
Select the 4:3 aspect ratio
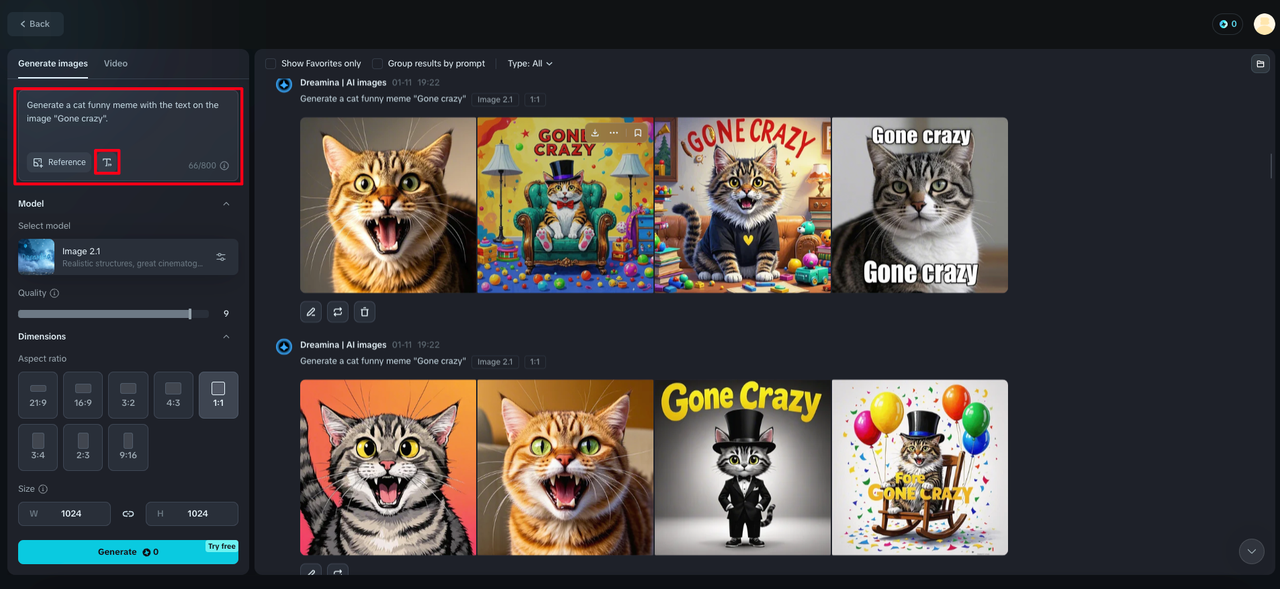(173, 395)
